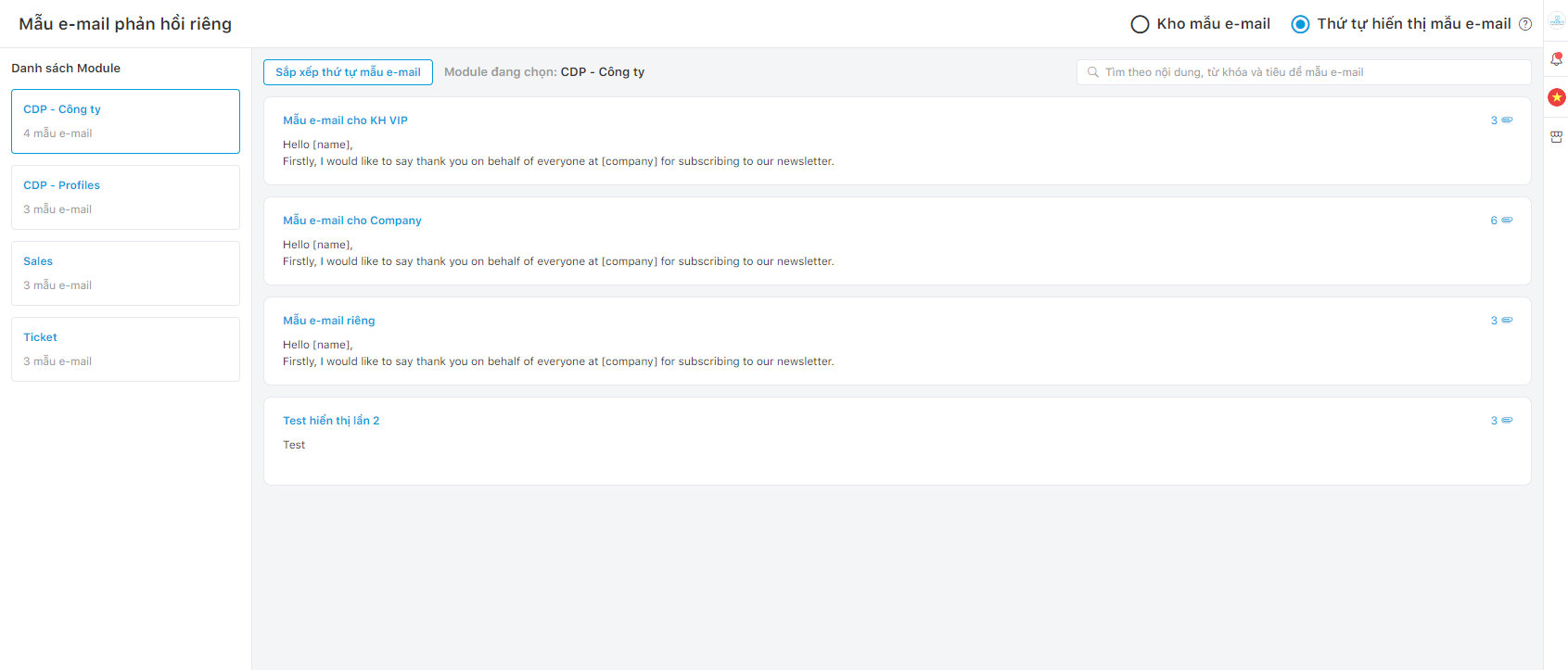Open the notifications bell
This screenshot has width=1568, height=670.
pos(1556,59)
